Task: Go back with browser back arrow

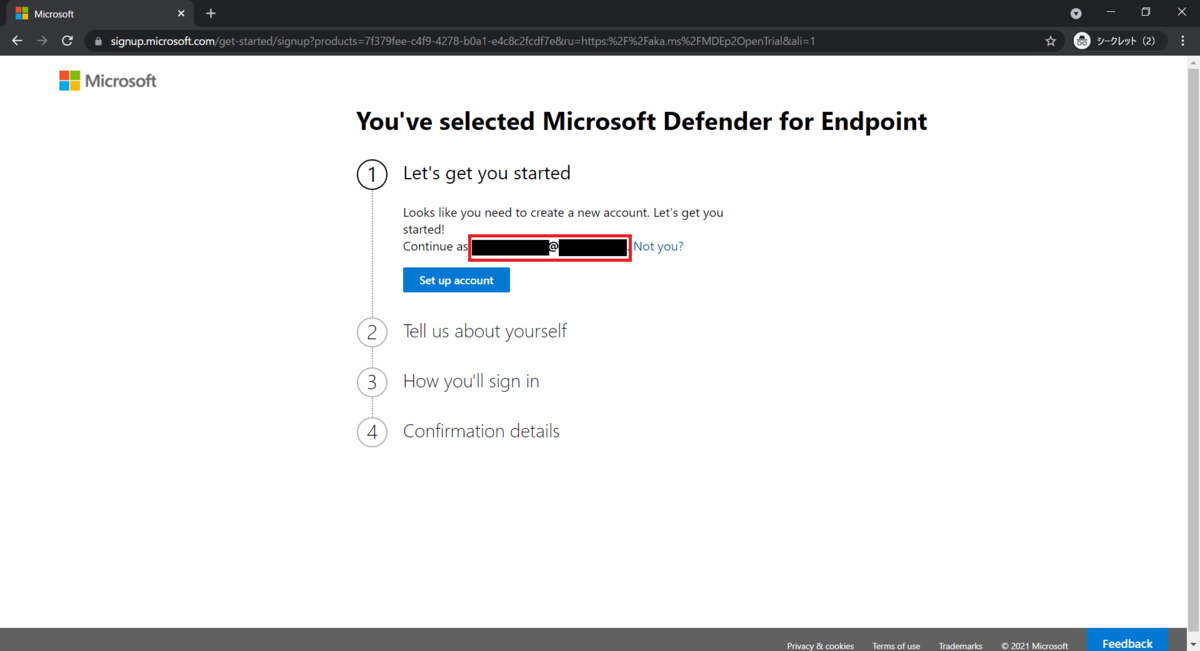Action: coord(17,41)
